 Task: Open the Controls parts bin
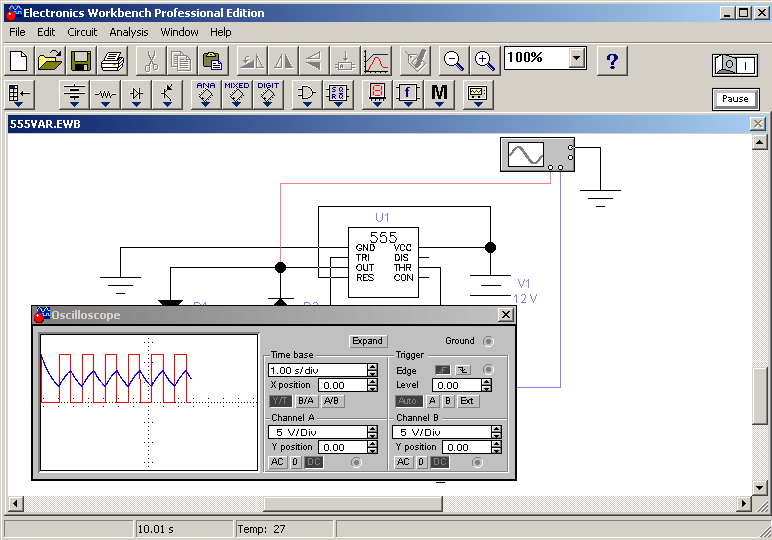pos(408,94)
